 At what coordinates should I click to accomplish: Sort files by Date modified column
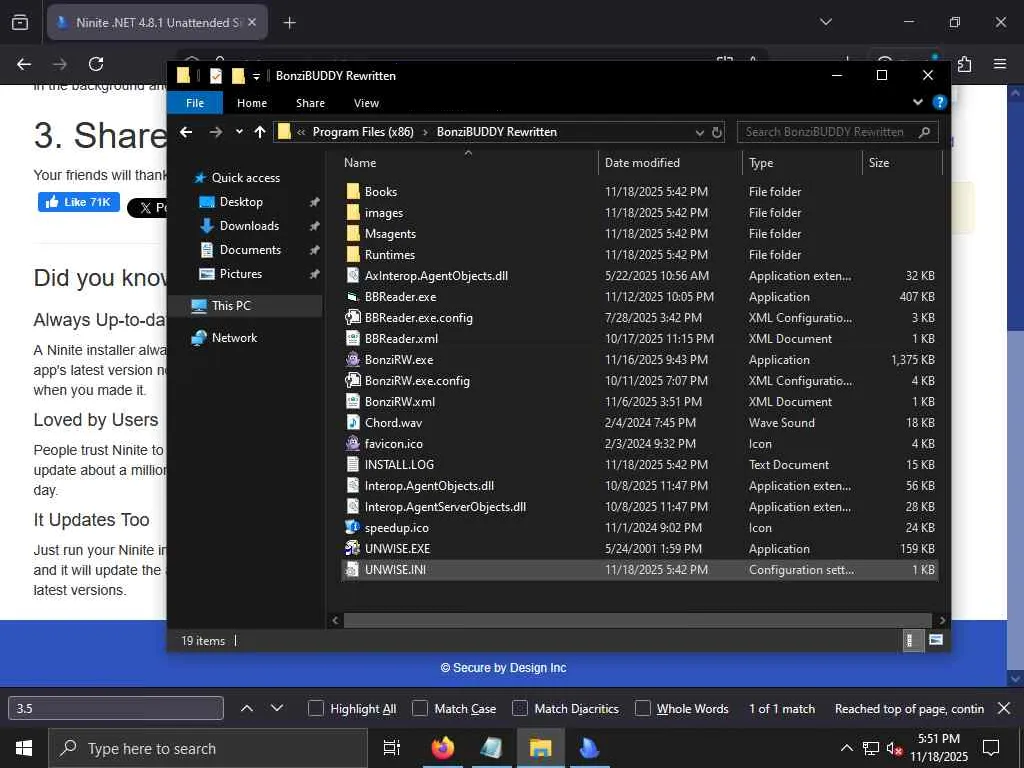pos(669,163)
